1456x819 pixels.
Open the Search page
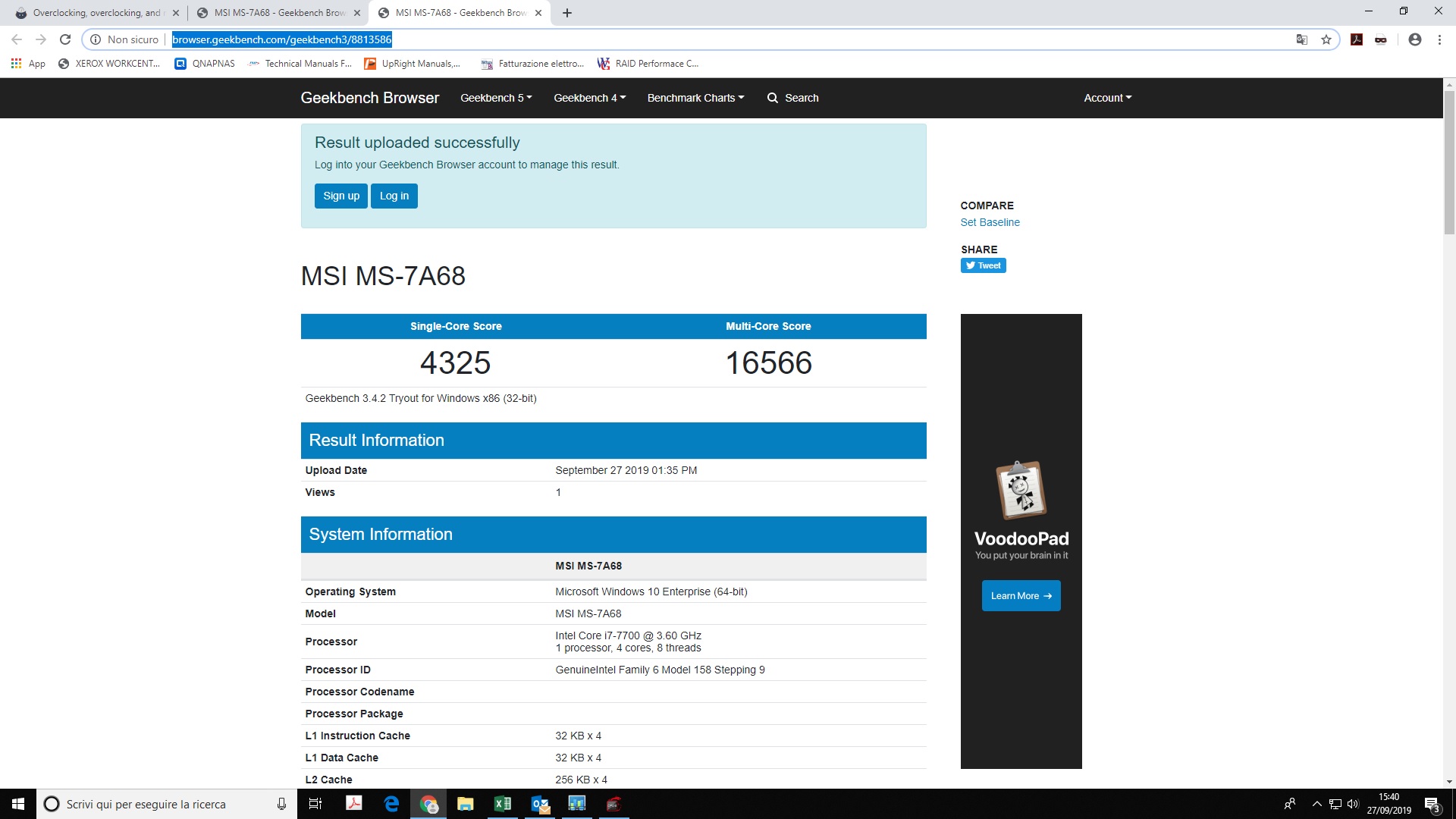pos(793,98)
